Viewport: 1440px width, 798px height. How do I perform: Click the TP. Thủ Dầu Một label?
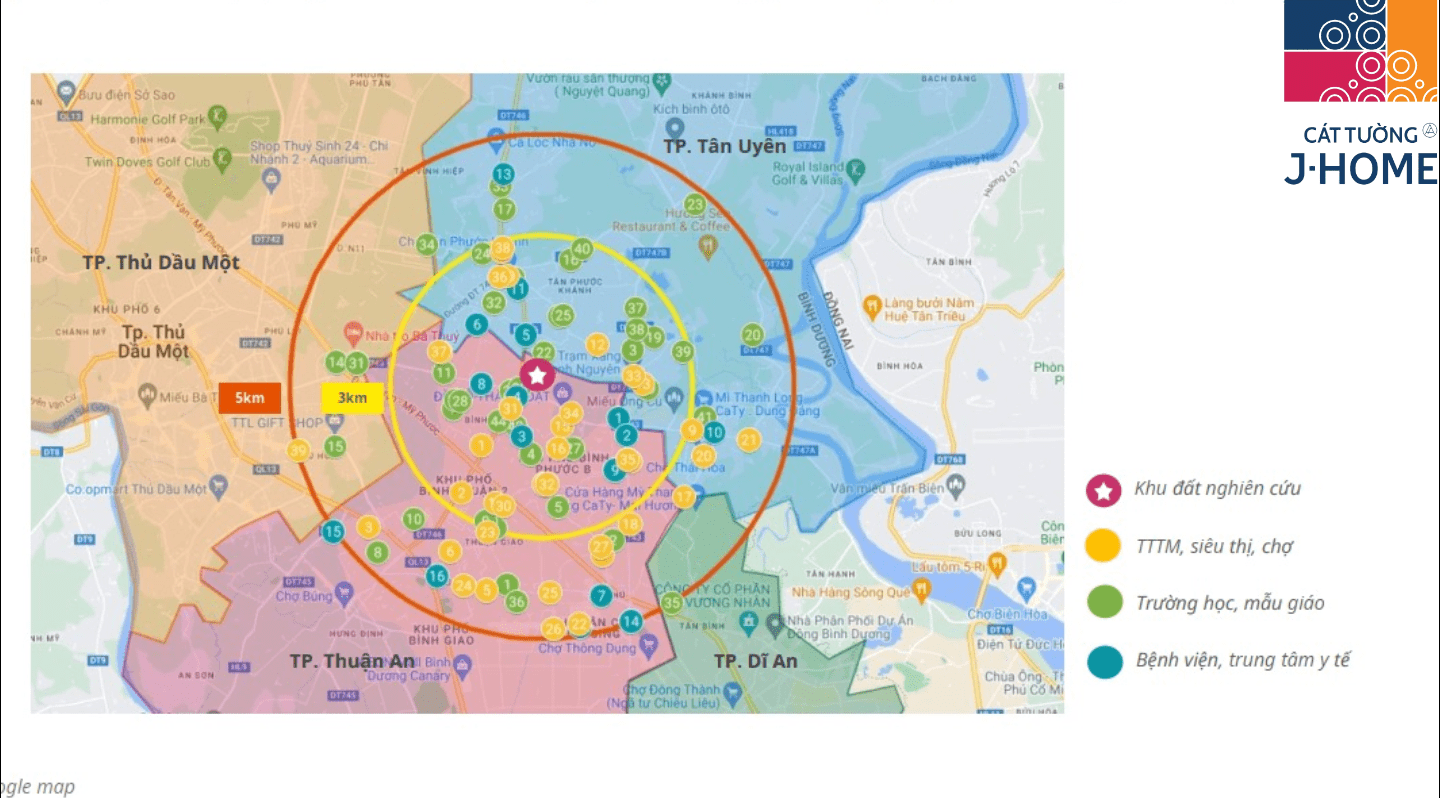(161, 262)
